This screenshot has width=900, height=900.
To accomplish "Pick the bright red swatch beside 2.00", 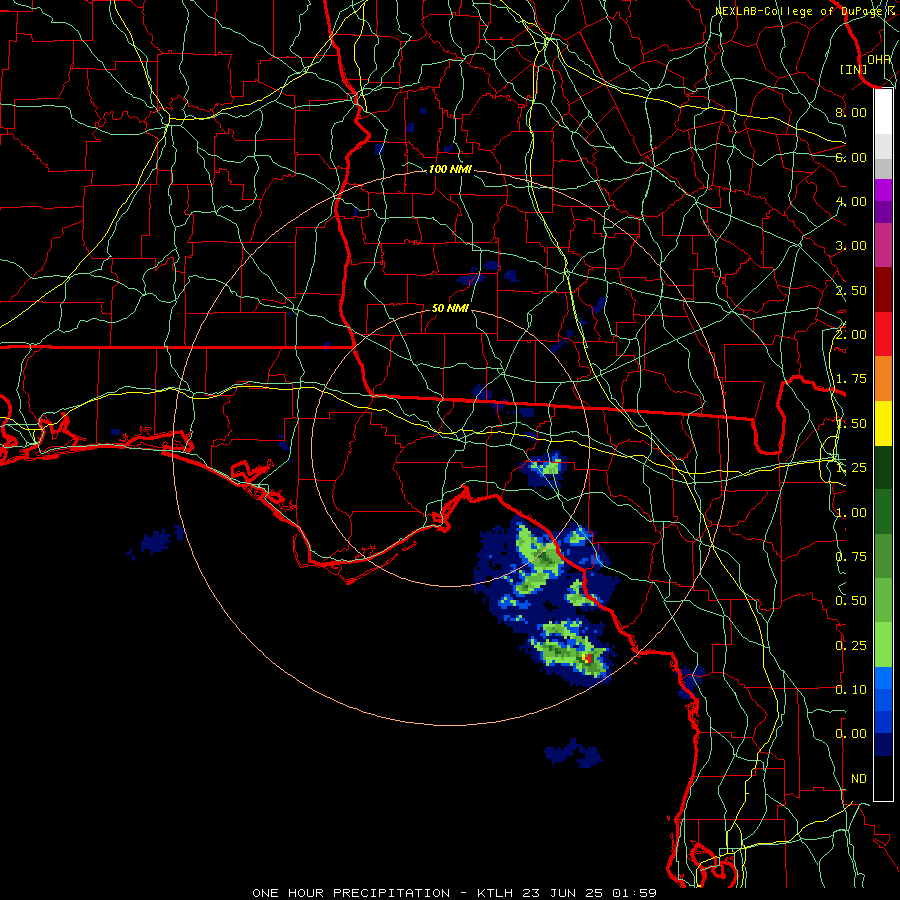I will tap(883, 333).
